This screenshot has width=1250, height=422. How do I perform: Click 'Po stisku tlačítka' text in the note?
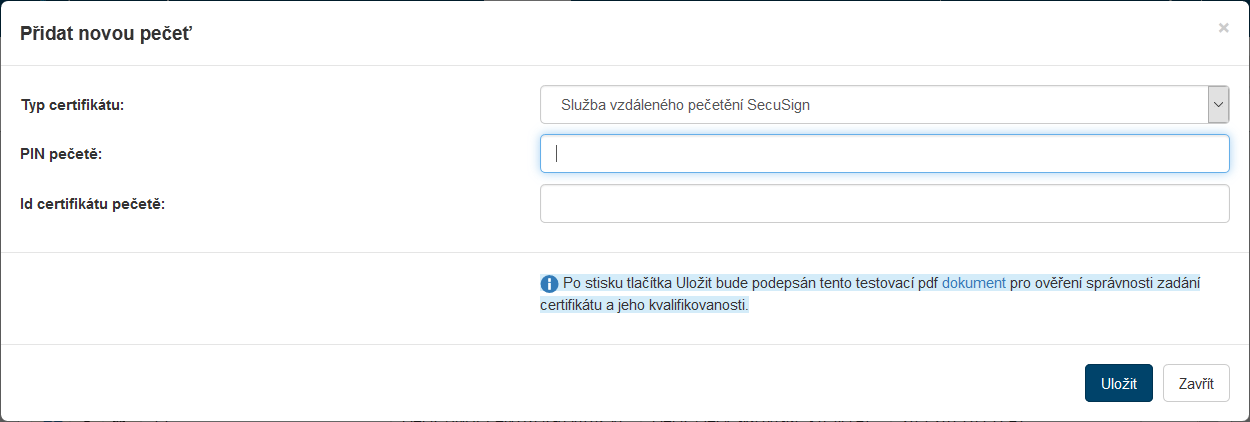617,283
